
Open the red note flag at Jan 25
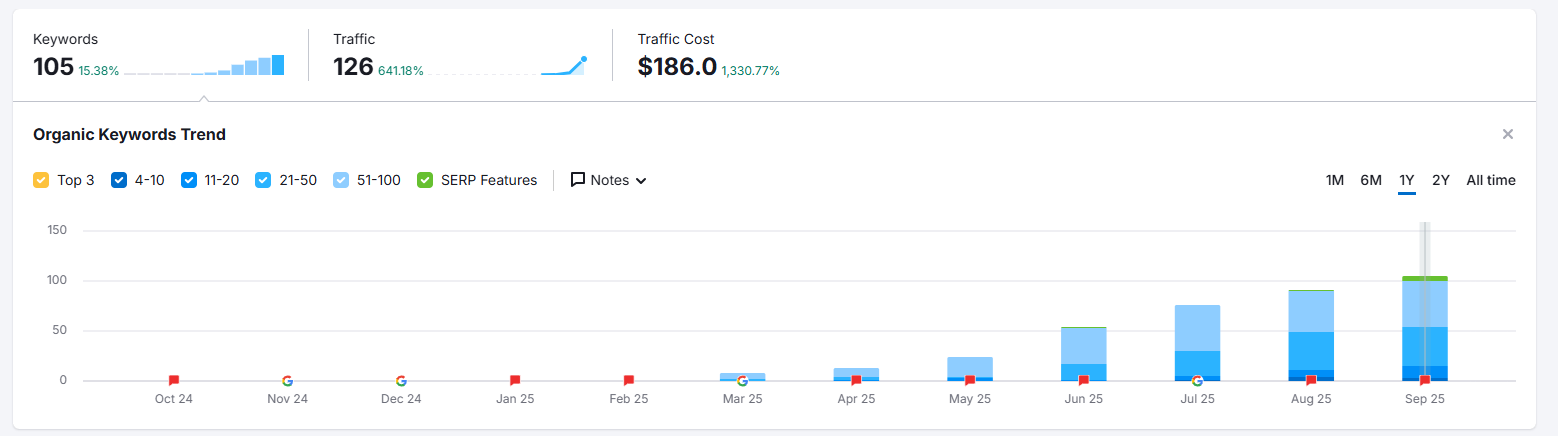coord(515,380)
